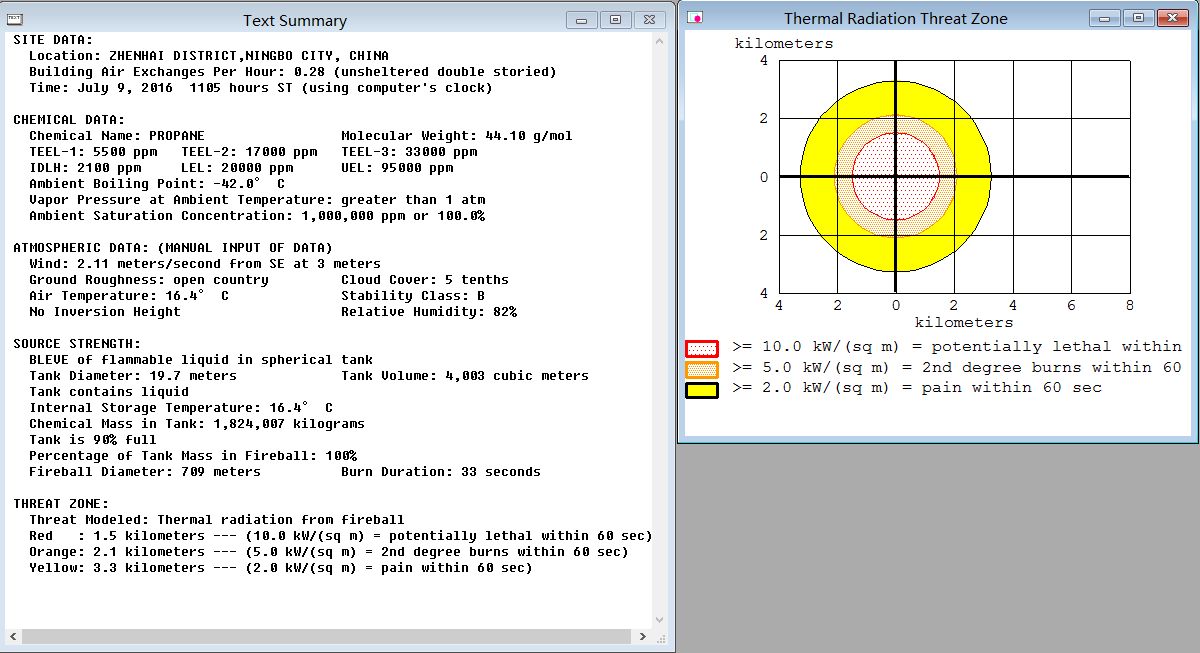Click the 'Red : 1.5 kilometers' threat line
1200x653 pixels.
341,536
